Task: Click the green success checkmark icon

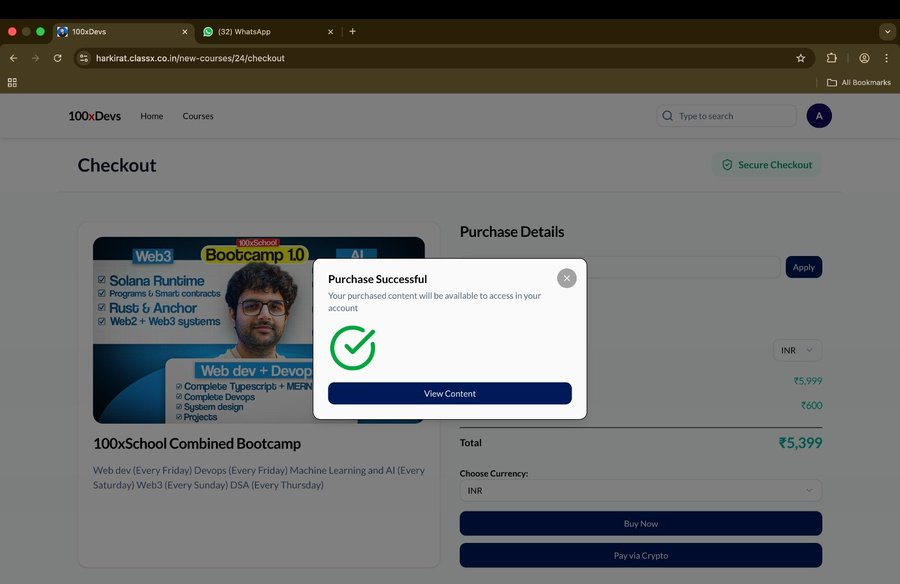Action: [x=352, y=347]
